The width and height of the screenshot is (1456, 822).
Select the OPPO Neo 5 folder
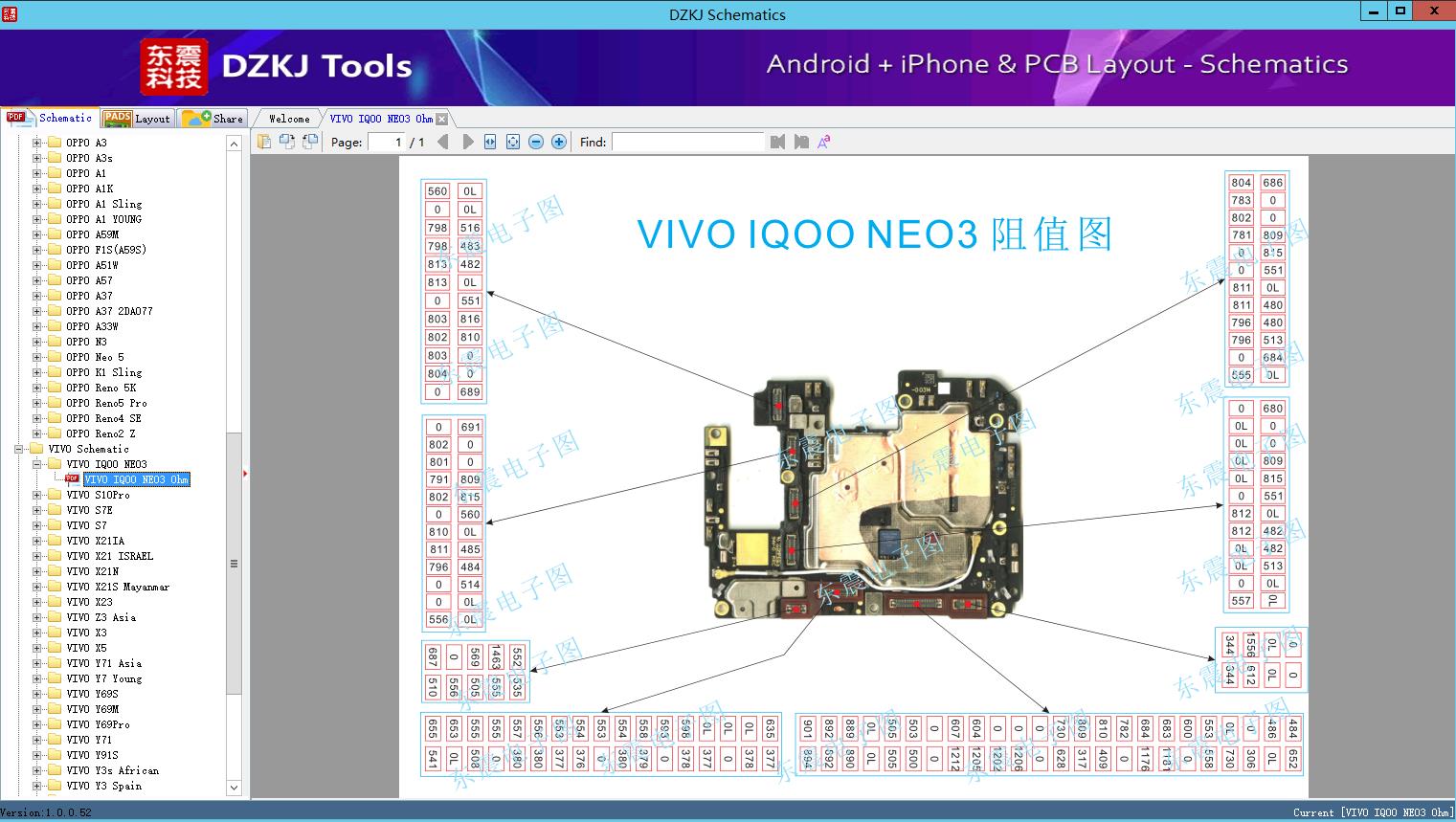click(x=95, y=357)
